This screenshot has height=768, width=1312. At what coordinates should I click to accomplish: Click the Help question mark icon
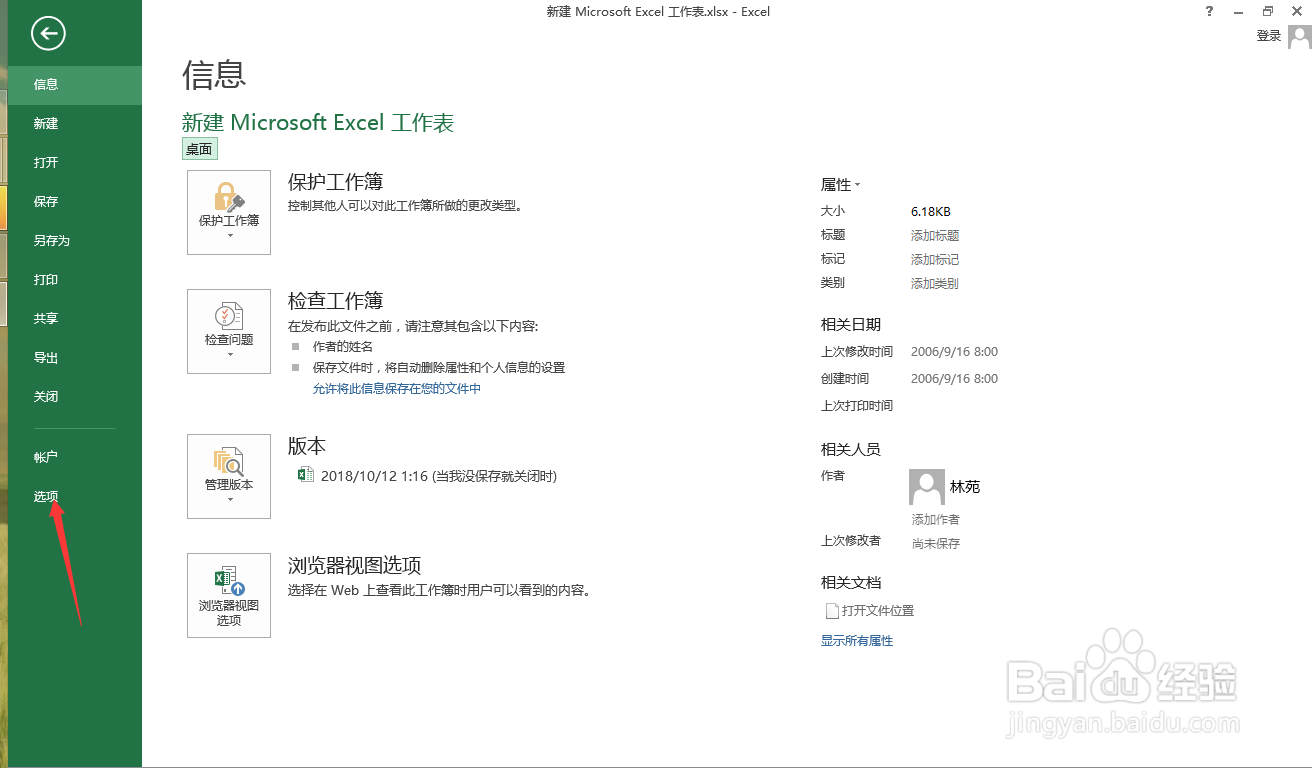coord(1210,11)
